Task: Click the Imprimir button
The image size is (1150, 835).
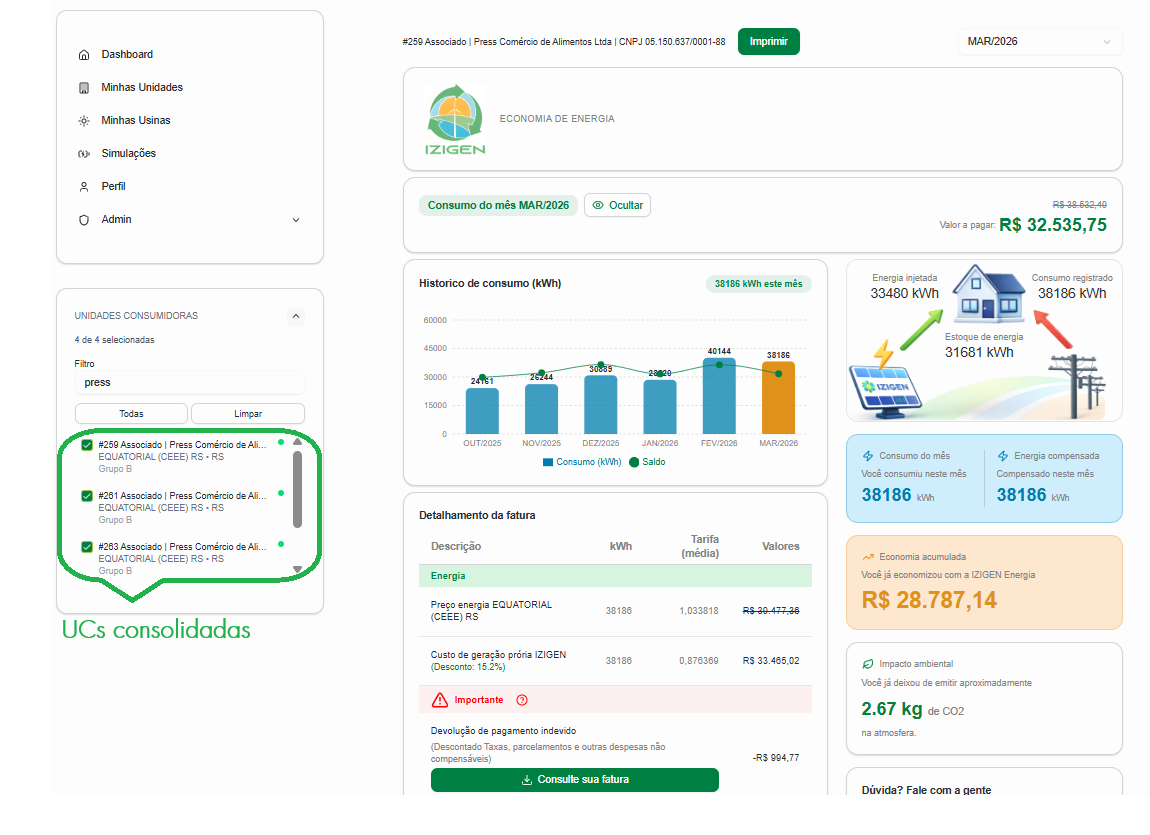Action: (768, 42)
